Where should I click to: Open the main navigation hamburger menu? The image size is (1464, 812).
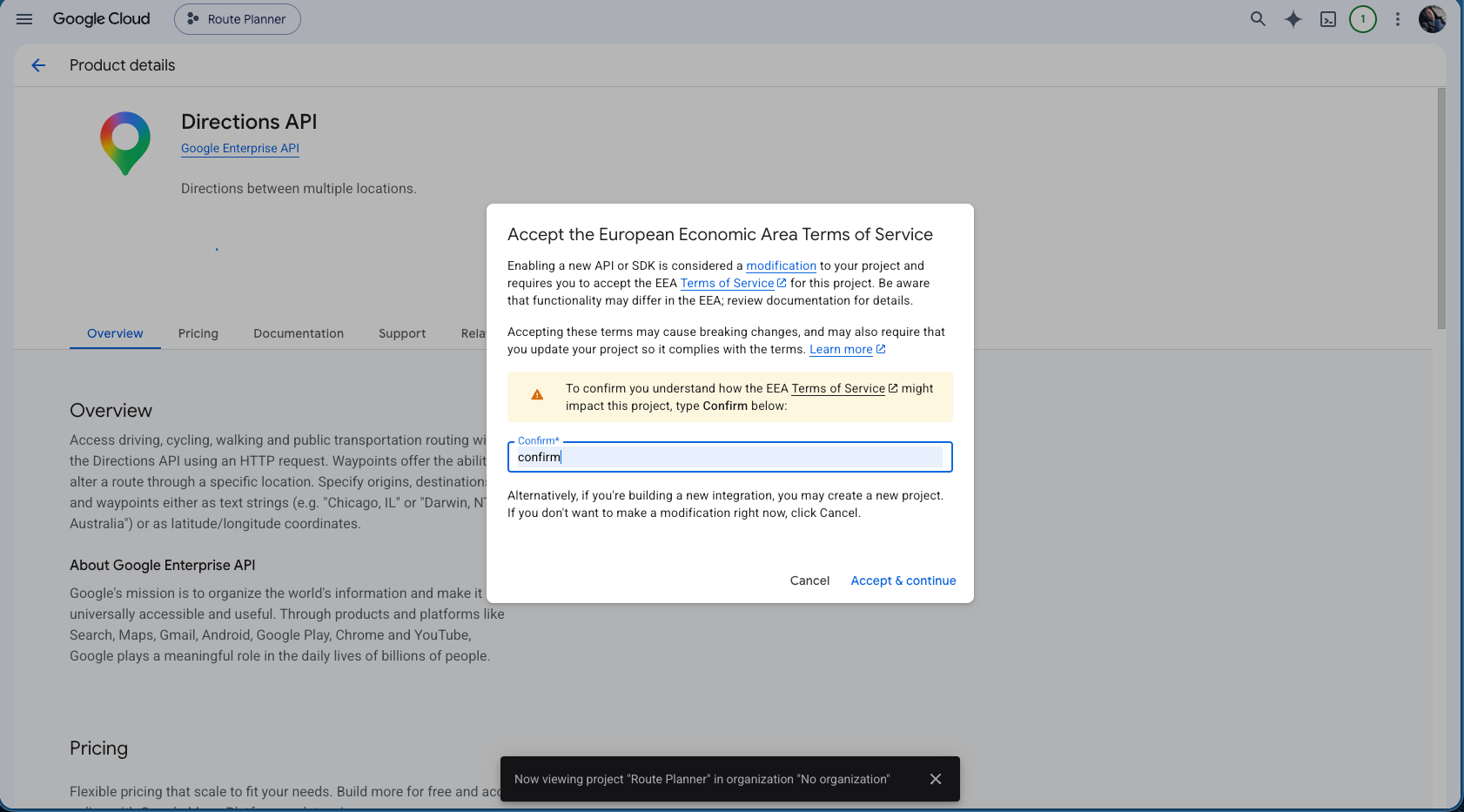click(x=24, y=19)
